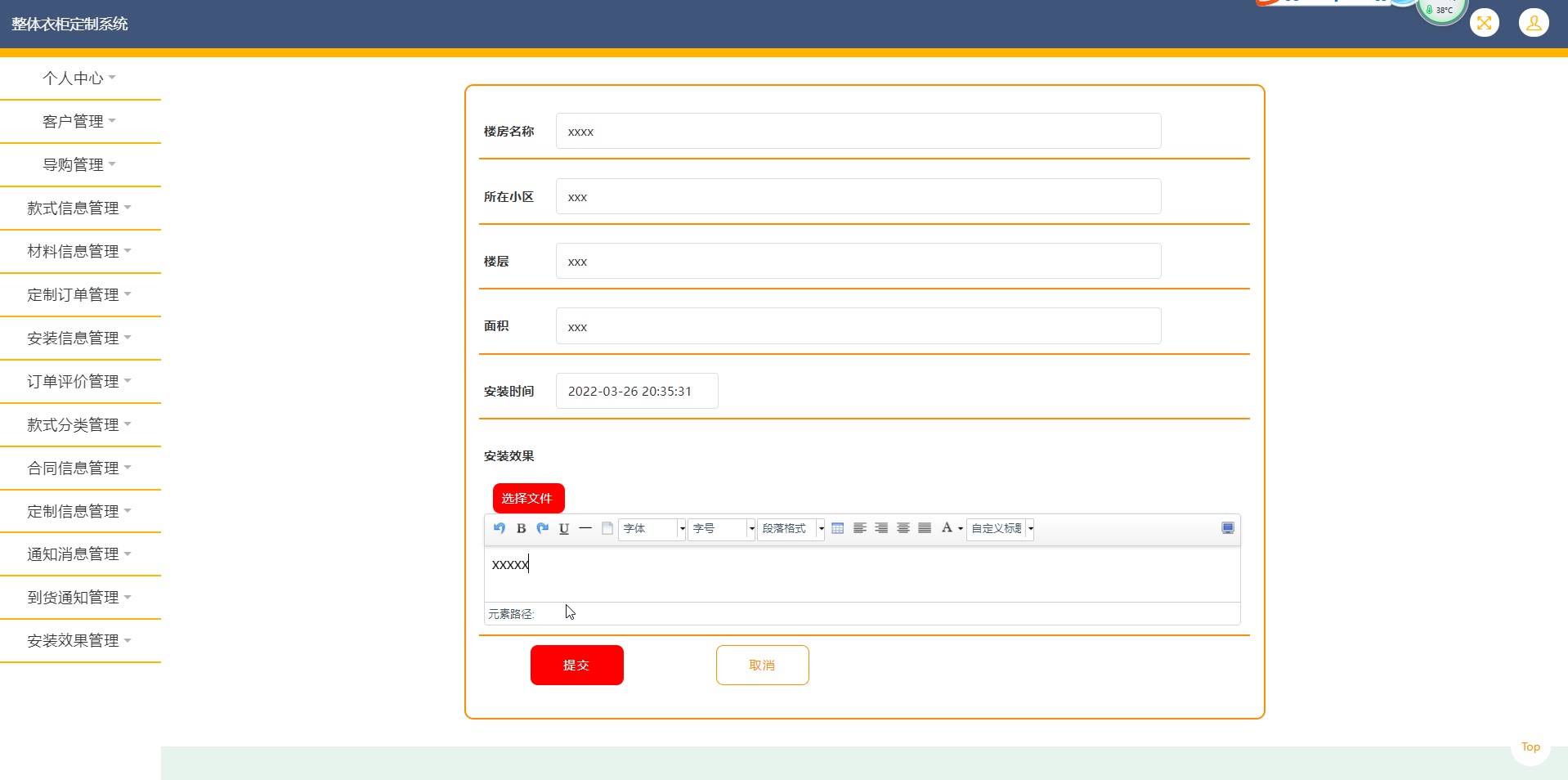Click the undo icon in the editor toolbar
The width and height of the screenshot is (1568, 780).
tap(500, 528)
